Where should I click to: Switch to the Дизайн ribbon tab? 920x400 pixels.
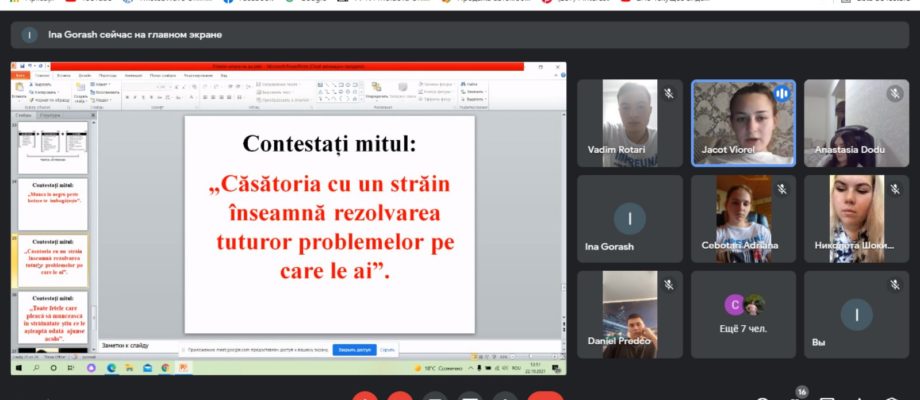(x=84, y=76)
